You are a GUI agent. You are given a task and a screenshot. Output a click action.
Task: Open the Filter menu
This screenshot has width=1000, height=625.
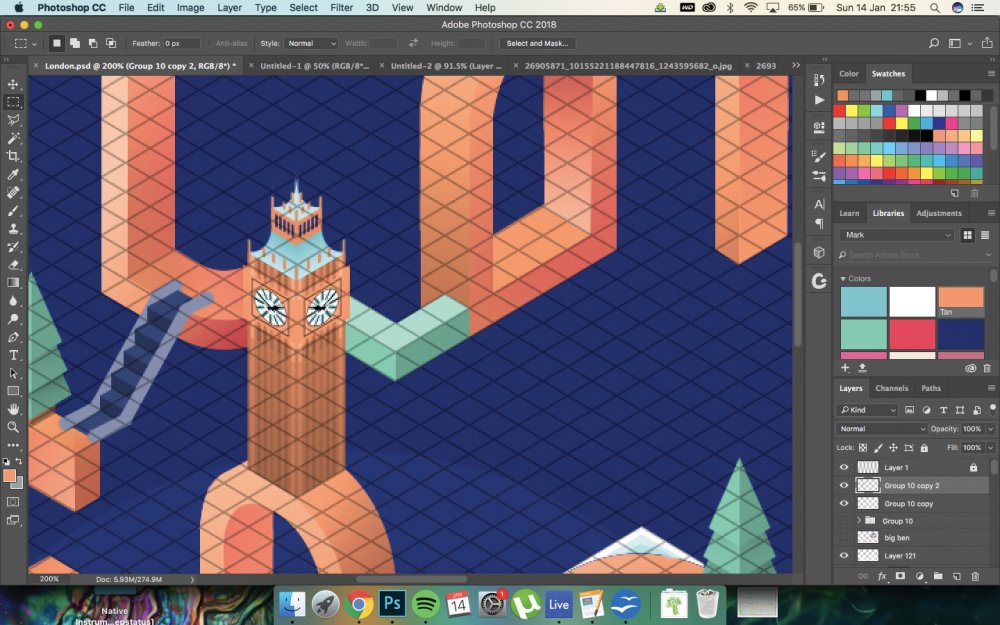coord(341,8)
